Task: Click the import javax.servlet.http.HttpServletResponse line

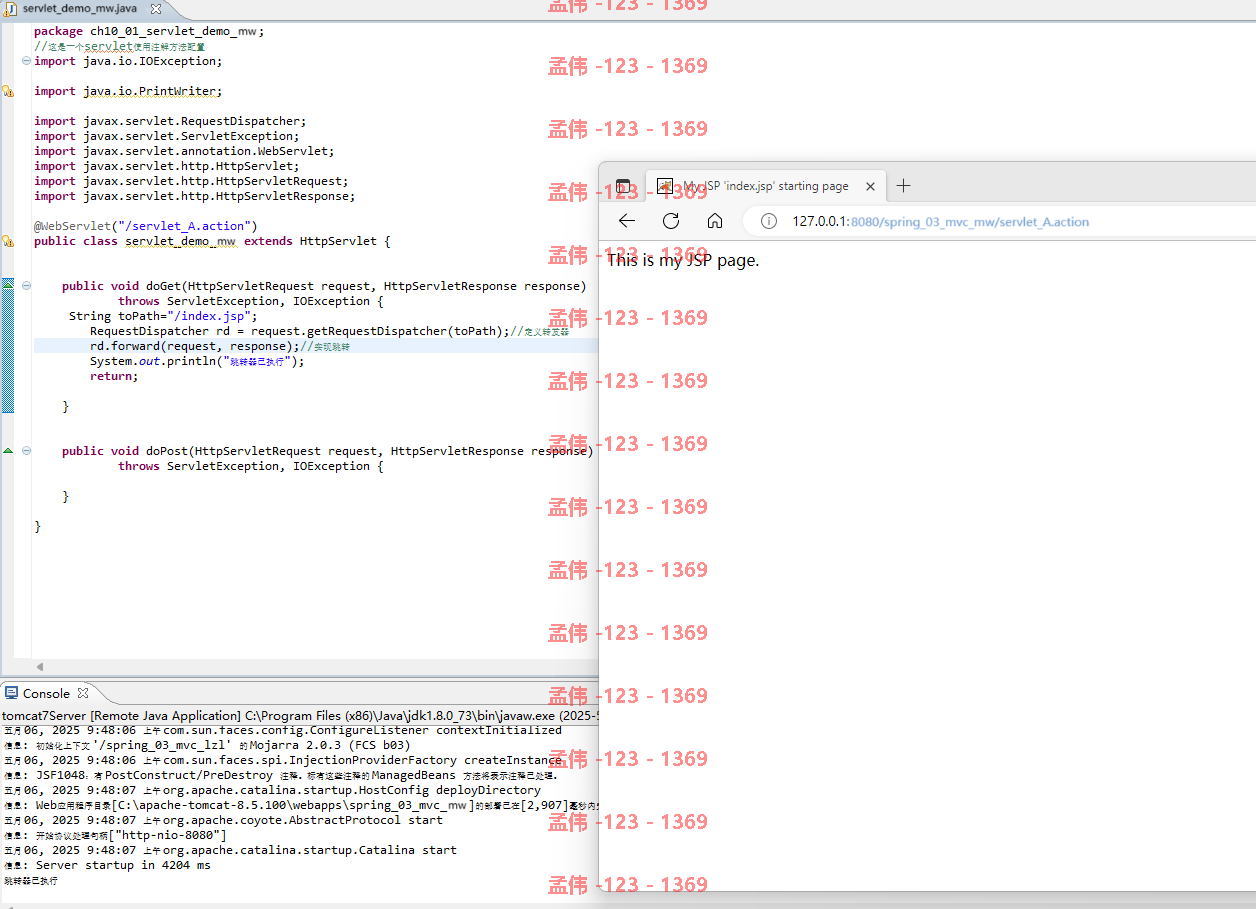Action: pos(195,196)
